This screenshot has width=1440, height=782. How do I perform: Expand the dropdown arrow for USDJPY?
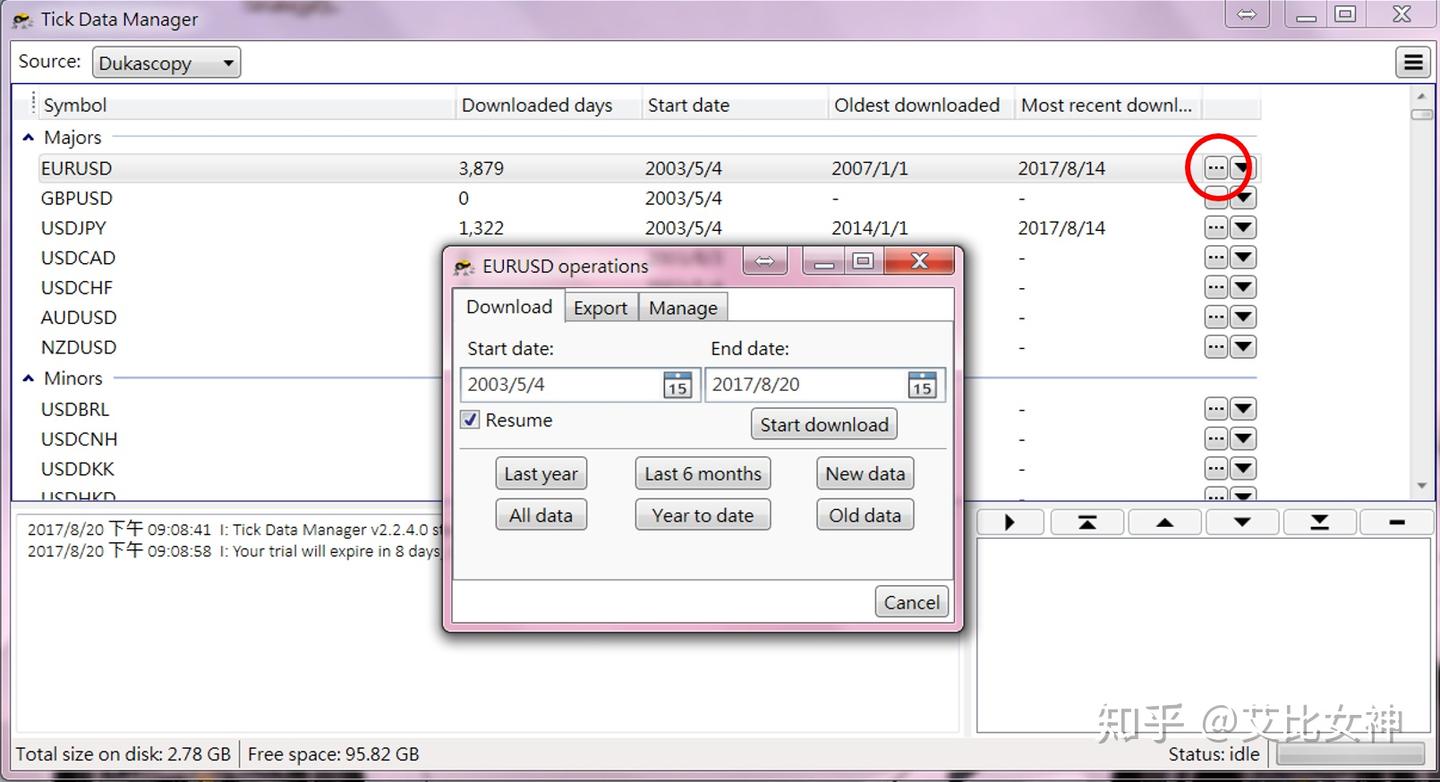coord(1243,228)
